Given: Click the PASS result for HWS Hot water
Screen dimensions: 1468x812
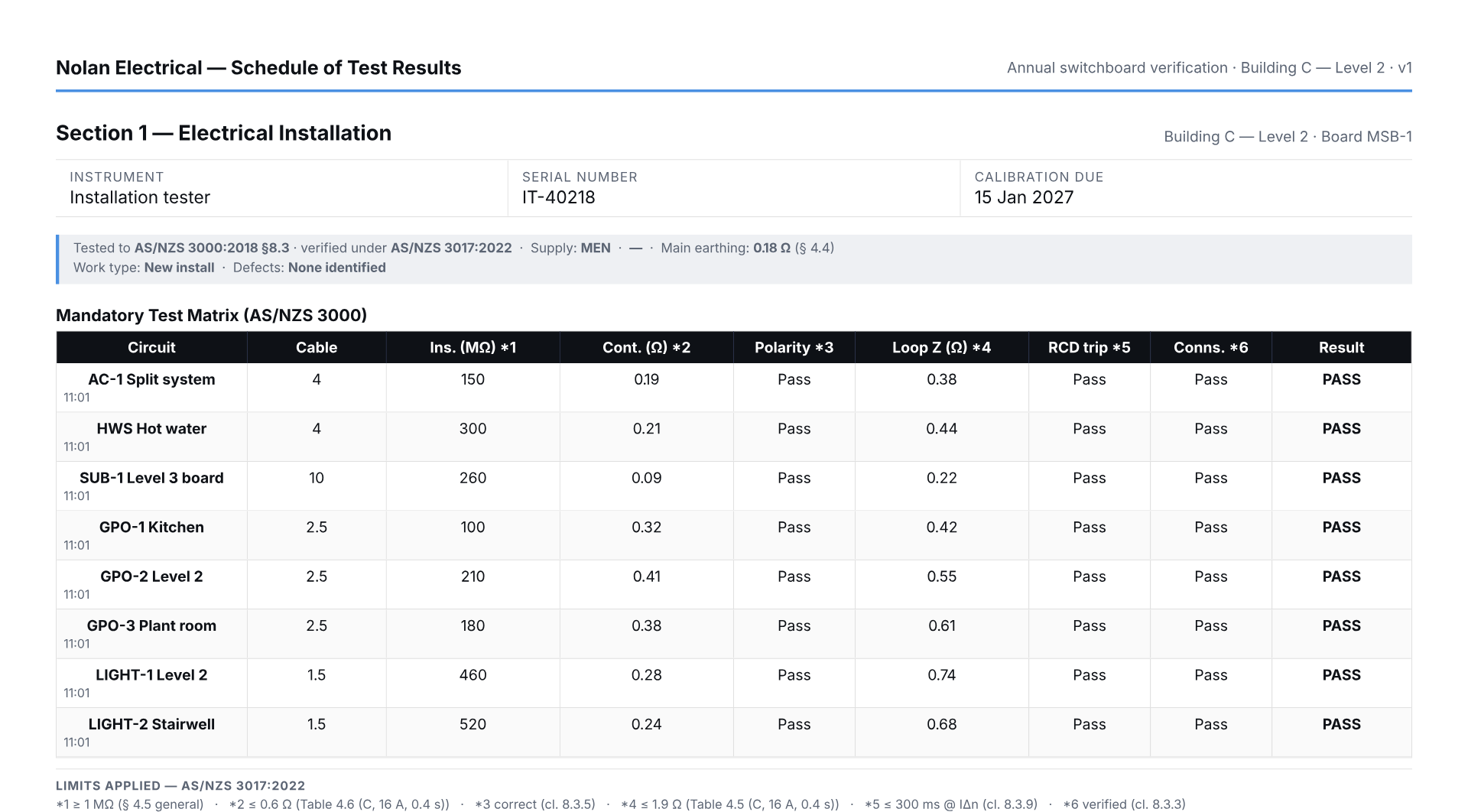Looking at the screenshot, I should 1341,429.
